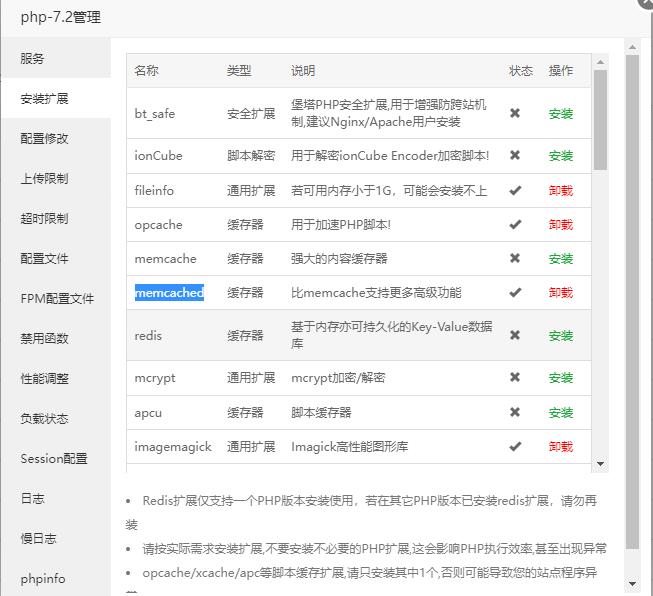Click the imagemagick installed checkmark icon
The width and height of the screenshot is (653, 596).
[515, 446]
